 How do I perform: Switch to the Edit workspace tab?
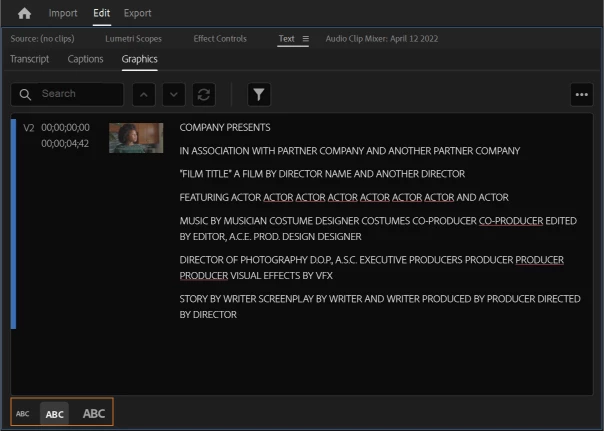[x=102, y=13]
